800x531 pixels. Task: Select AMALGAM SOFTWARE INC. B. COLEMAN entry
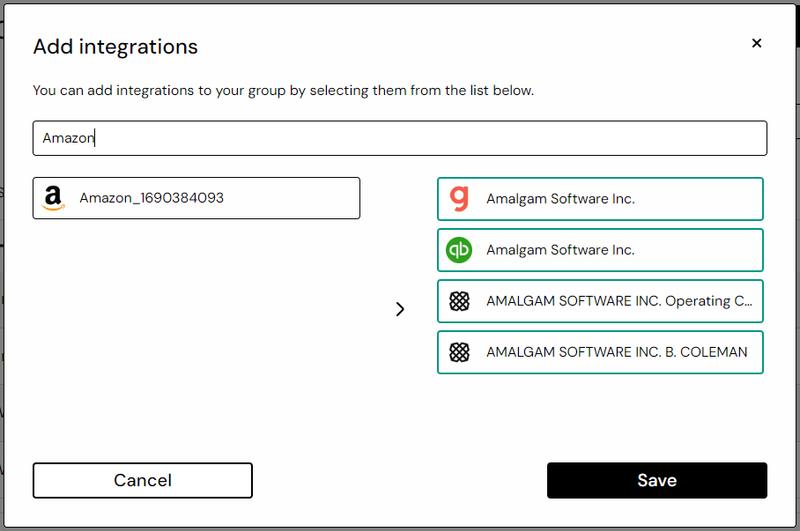(x=600, y=352)
